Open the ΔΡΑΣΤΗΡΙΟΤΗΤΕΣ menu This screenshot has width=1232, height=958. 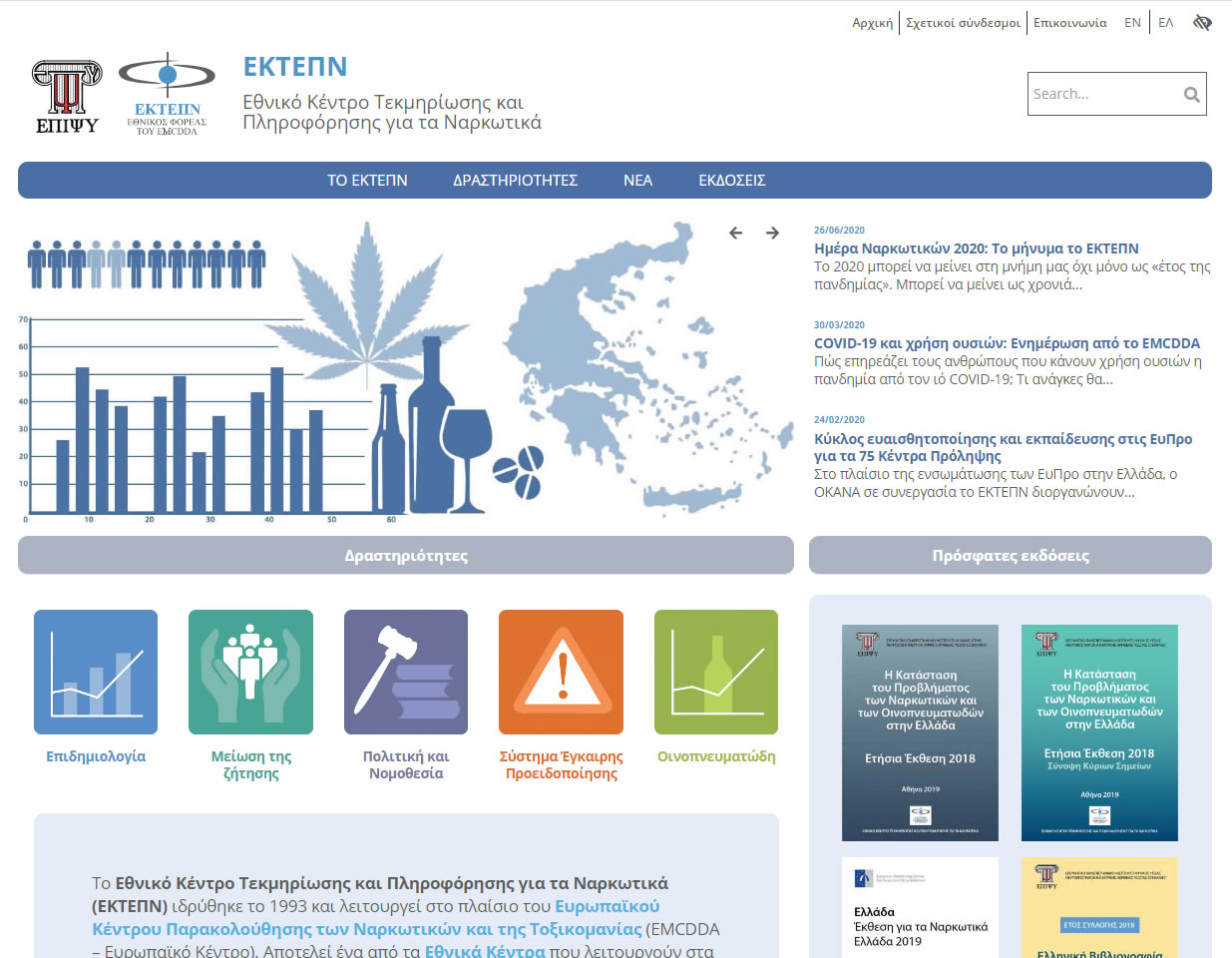515,181
